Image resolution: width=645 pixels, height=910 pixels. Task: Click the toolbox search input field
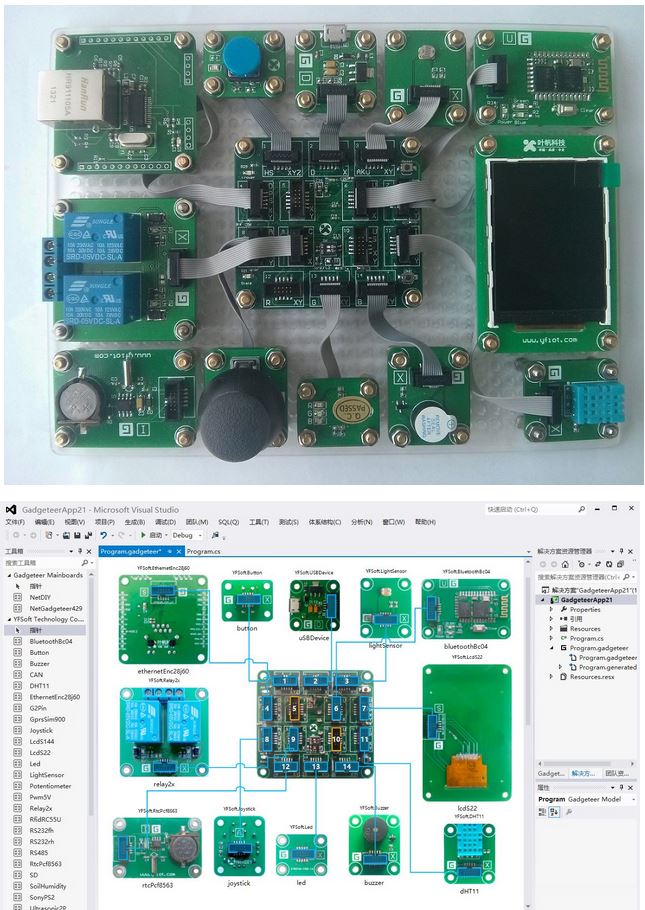point(42,562)
